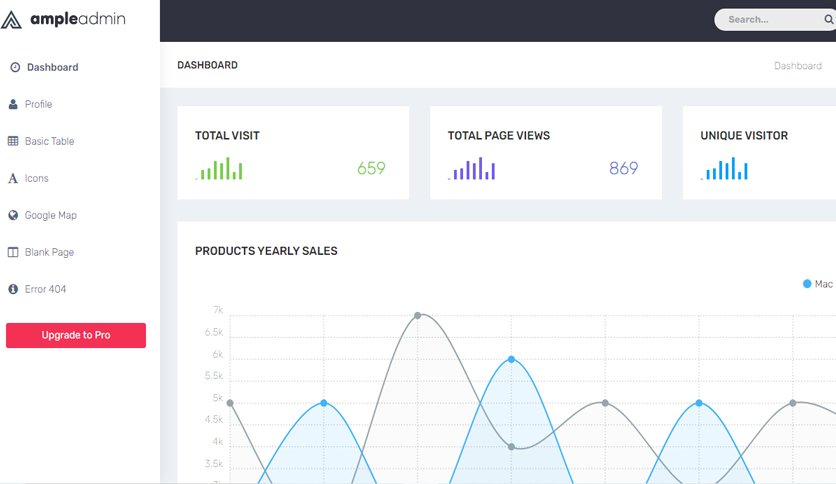
Task: Navigate to Google Map page
Action: coord(51,215)
